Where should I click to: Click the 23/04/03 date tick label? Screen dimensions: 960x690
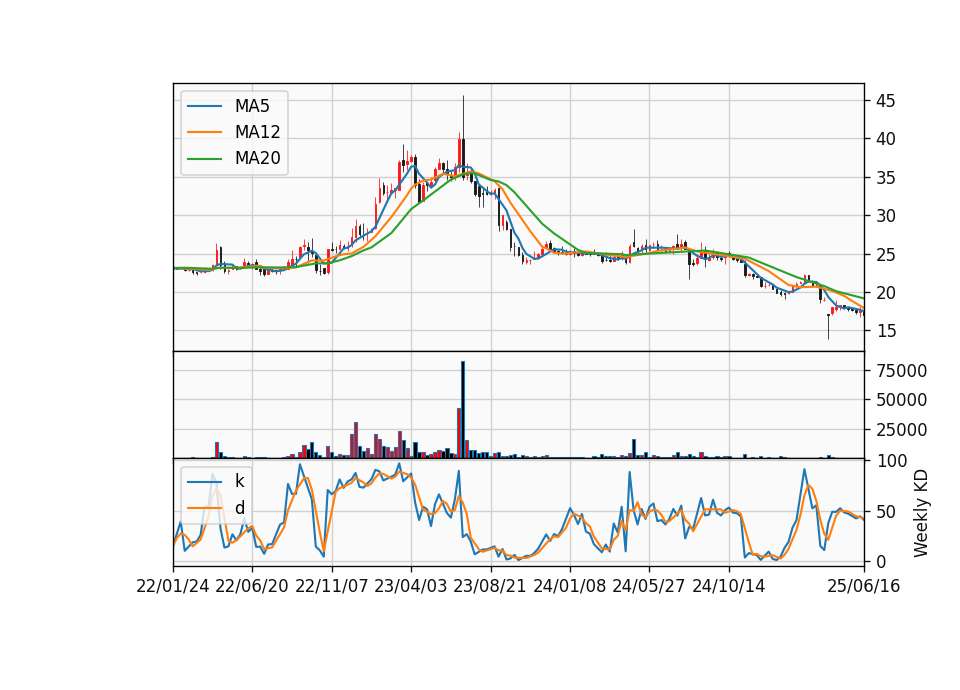point(410,586)
